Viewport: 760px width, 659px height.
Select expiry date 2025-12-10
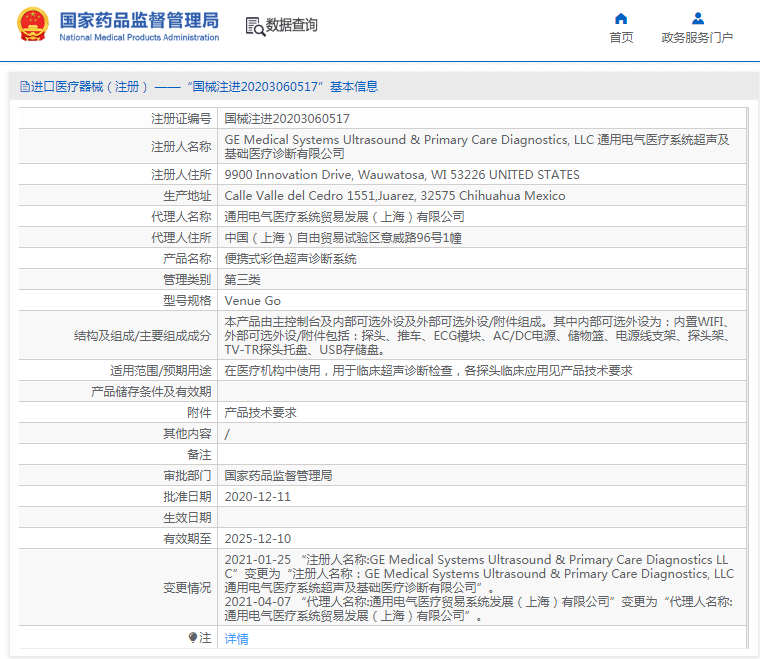point(257,539)
